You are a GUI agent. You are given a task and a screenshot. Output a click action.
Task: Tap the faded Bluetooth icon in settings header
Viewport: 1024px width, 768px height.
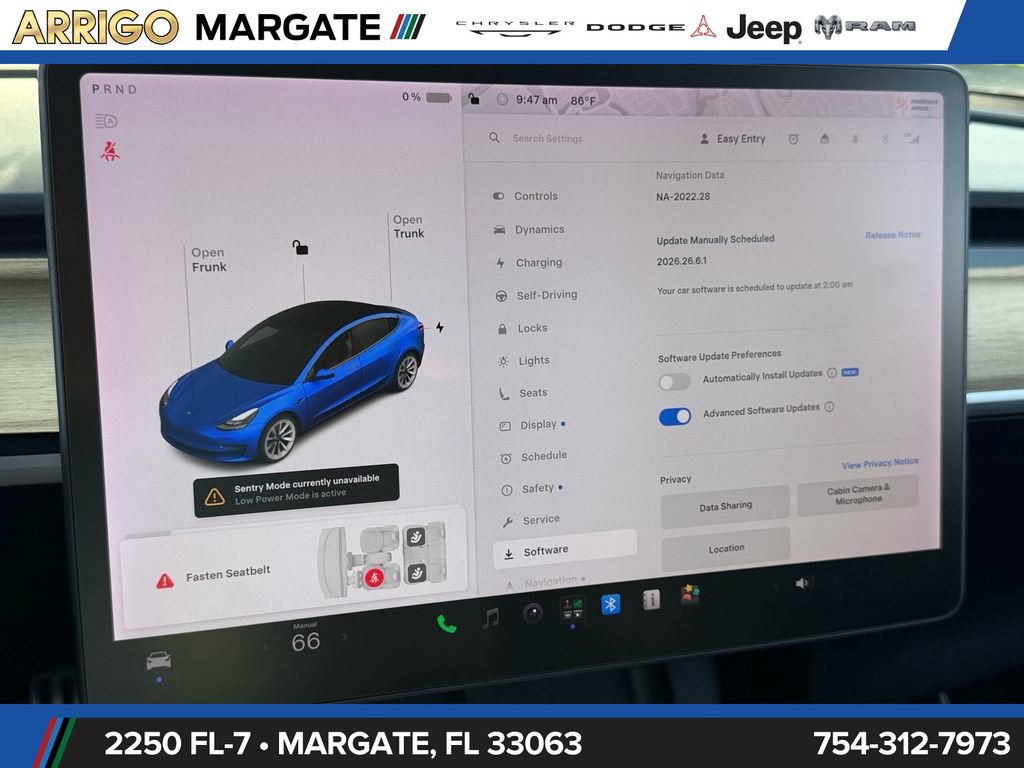(x=885, y=138)
